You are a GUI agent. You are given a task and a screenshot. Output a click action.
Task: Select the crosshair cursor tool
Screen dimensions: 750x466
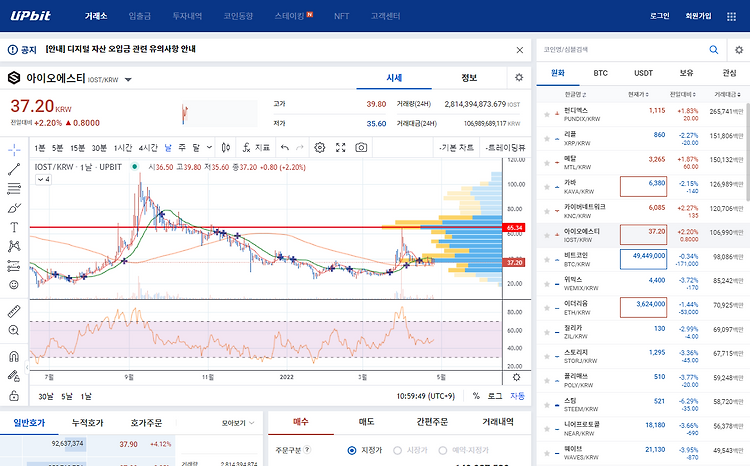[x=14, y=150]
